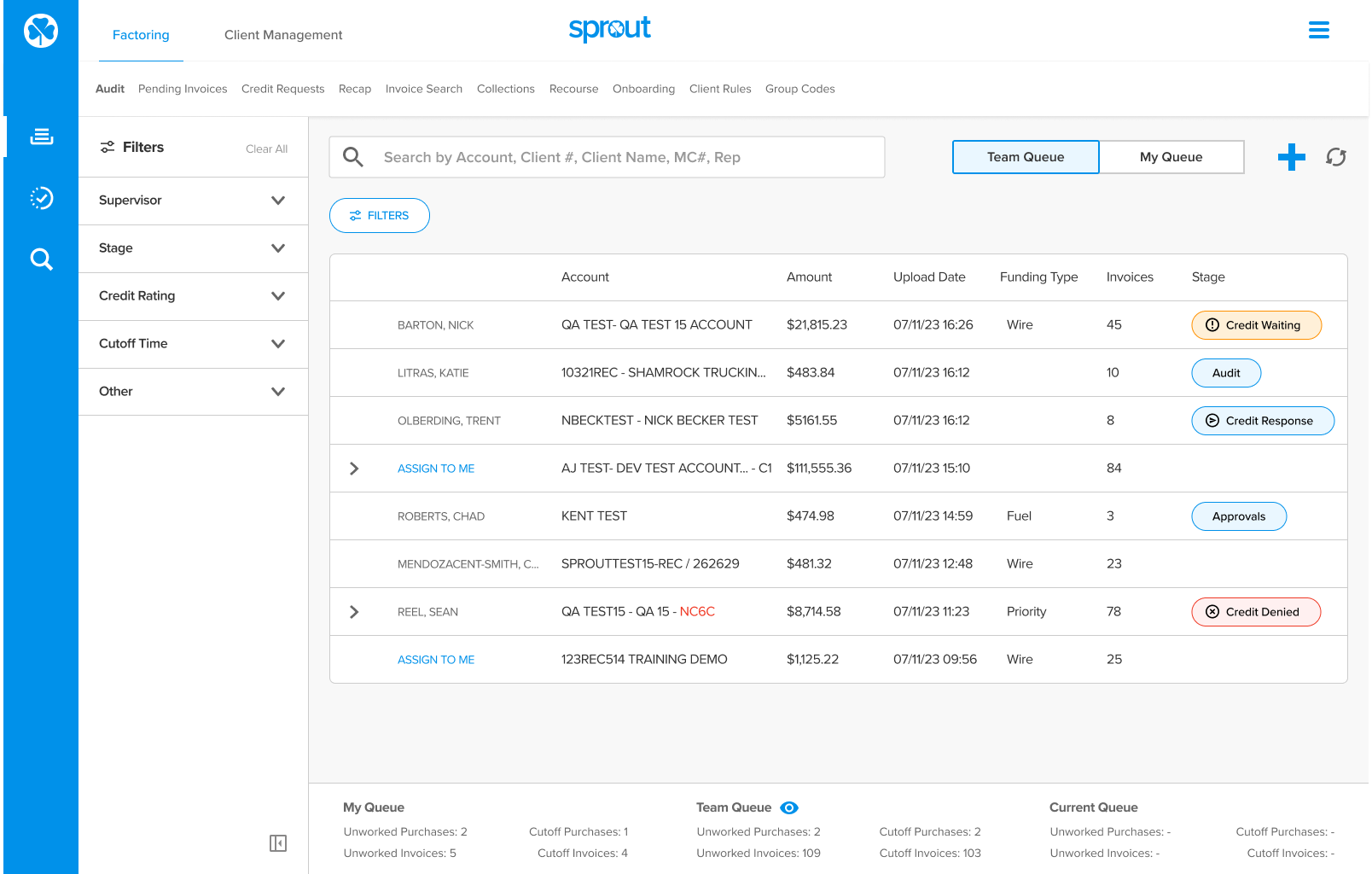Go to Pending Invoices
The height and width of the screenshot is (874, 1372).
click(x=183, y=89)
